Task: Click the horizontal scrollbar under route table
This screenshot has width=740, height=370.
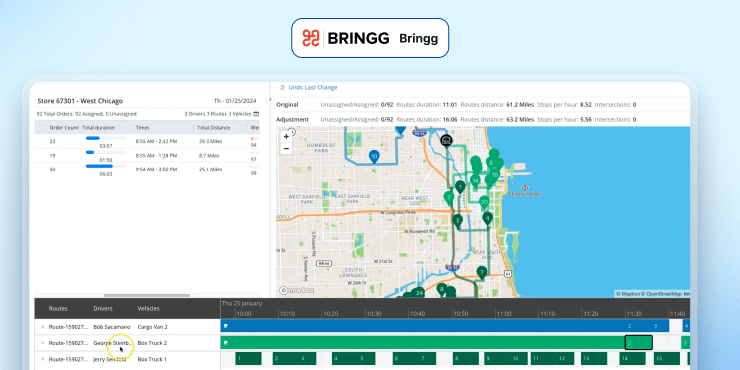Action: coord(147,295)
